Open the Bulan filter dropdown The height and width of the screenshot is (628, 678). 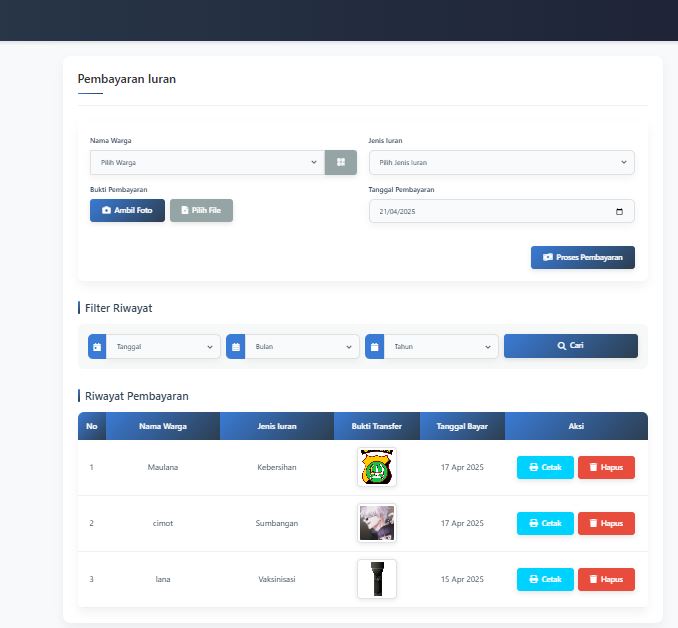(302, 346)
